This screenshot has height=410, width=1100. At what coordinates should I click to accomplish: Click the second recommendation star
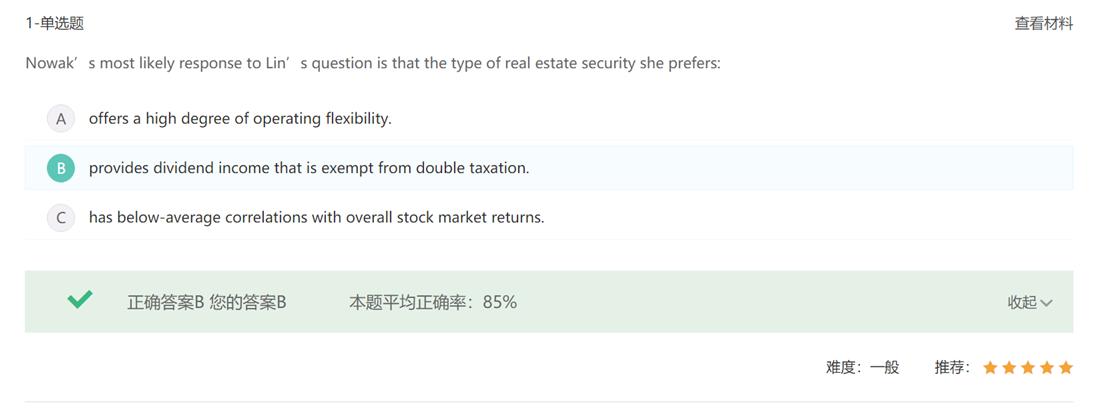[x=1009, y=368]
